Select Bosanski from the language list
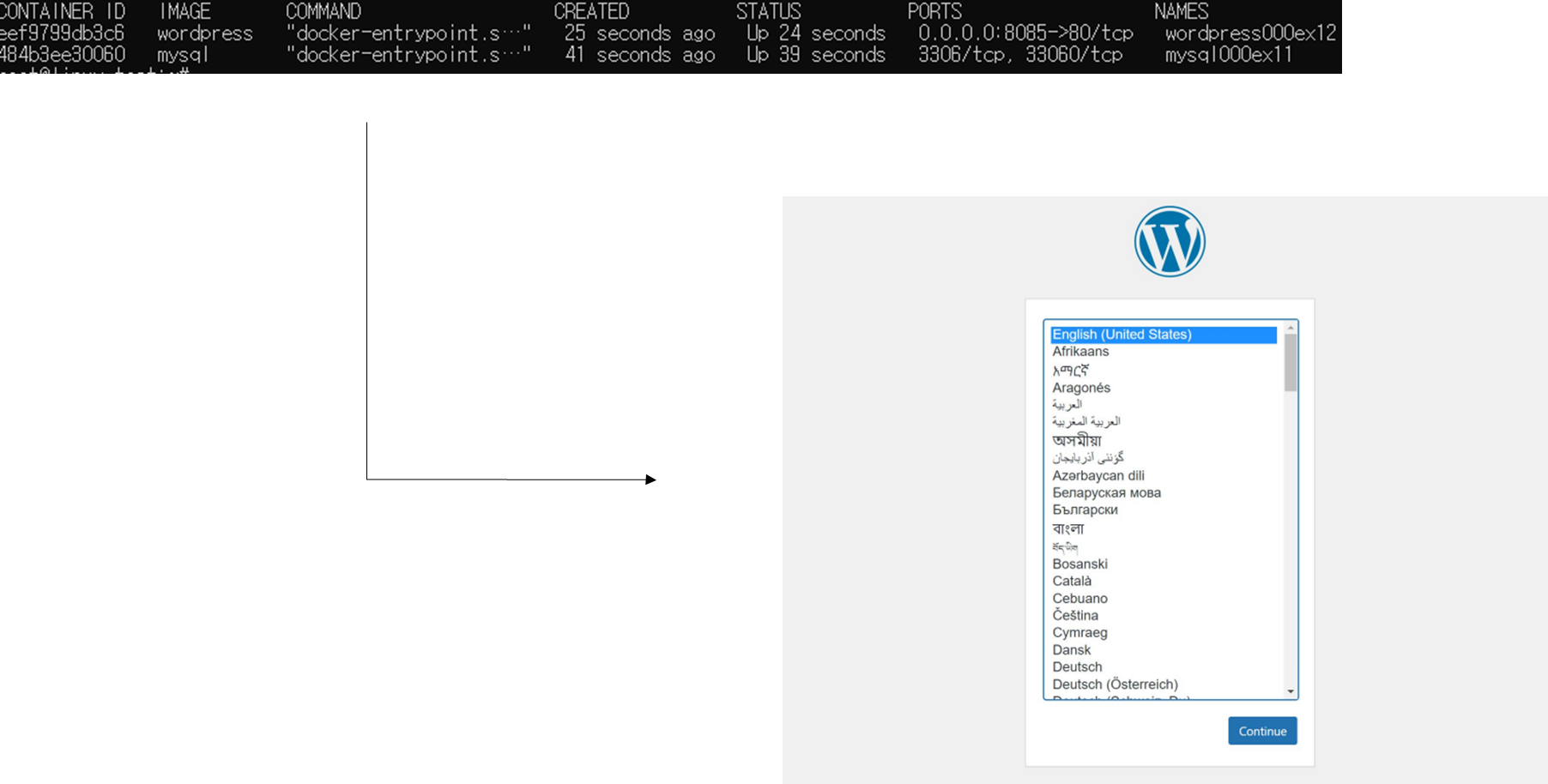The height and width of the screenshot is (784, 1548). click(x=1079, y=564)
